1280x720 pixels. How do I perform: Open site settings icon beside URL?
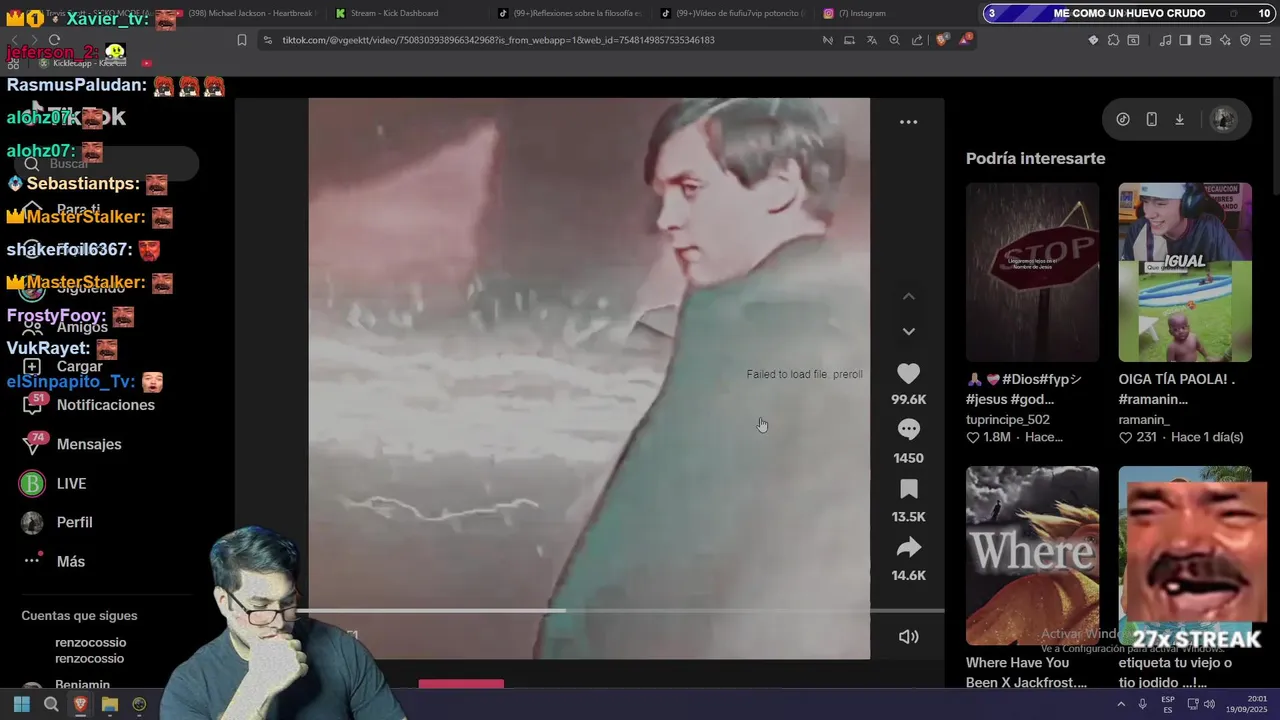coord(267,40)
